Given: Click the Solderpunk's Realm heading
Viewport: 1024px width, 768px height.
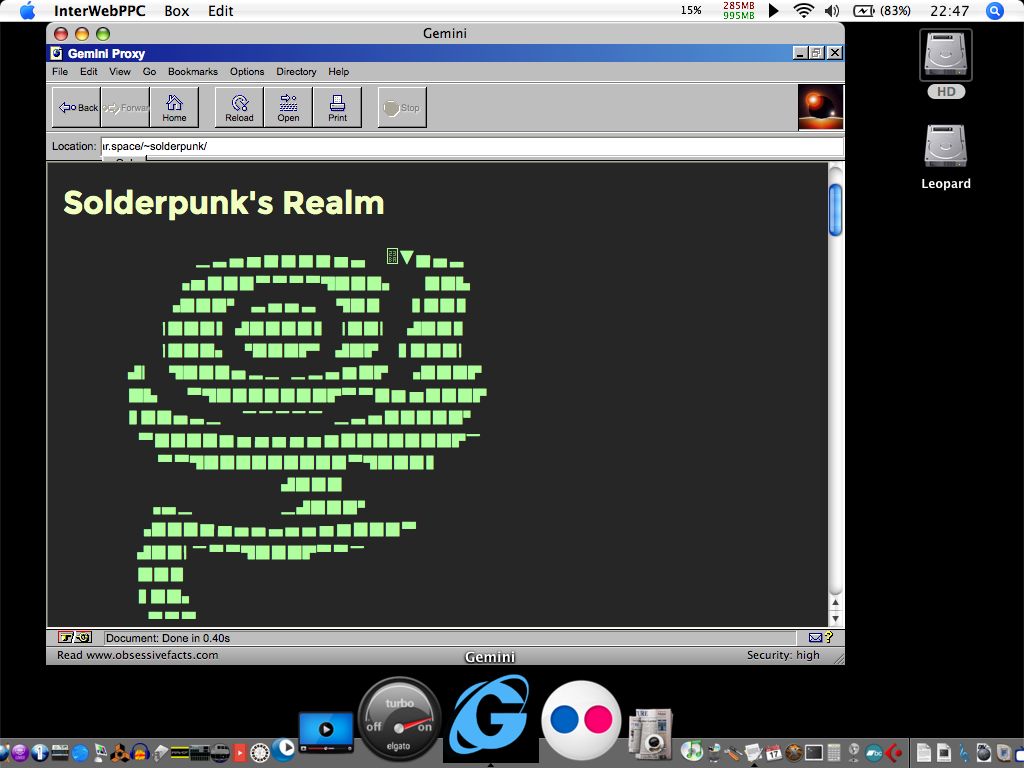Looking at the screenshot, I should [224, 202].
